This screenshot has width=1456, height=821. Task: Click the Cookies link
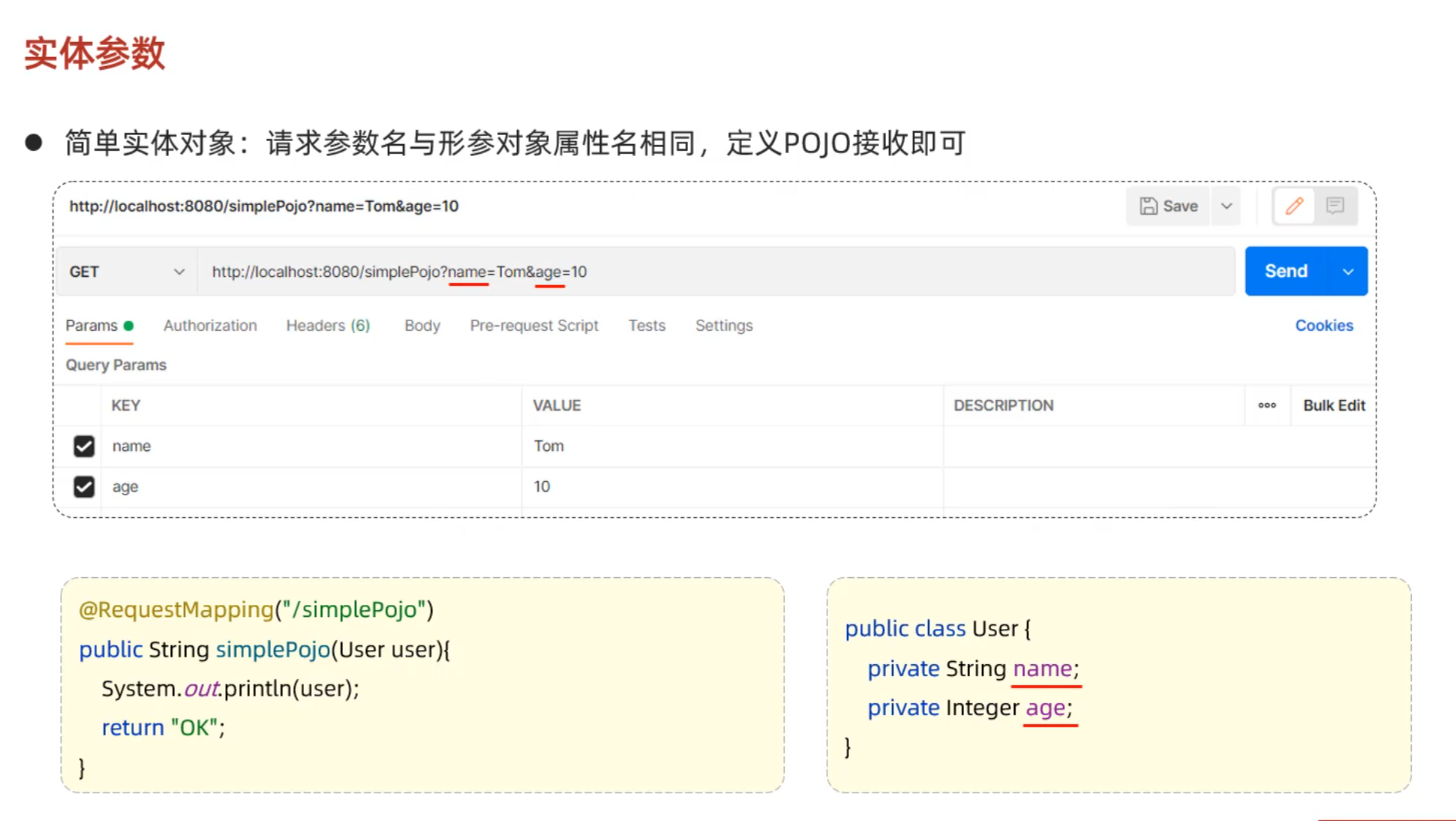click(x=1324, y=326)
